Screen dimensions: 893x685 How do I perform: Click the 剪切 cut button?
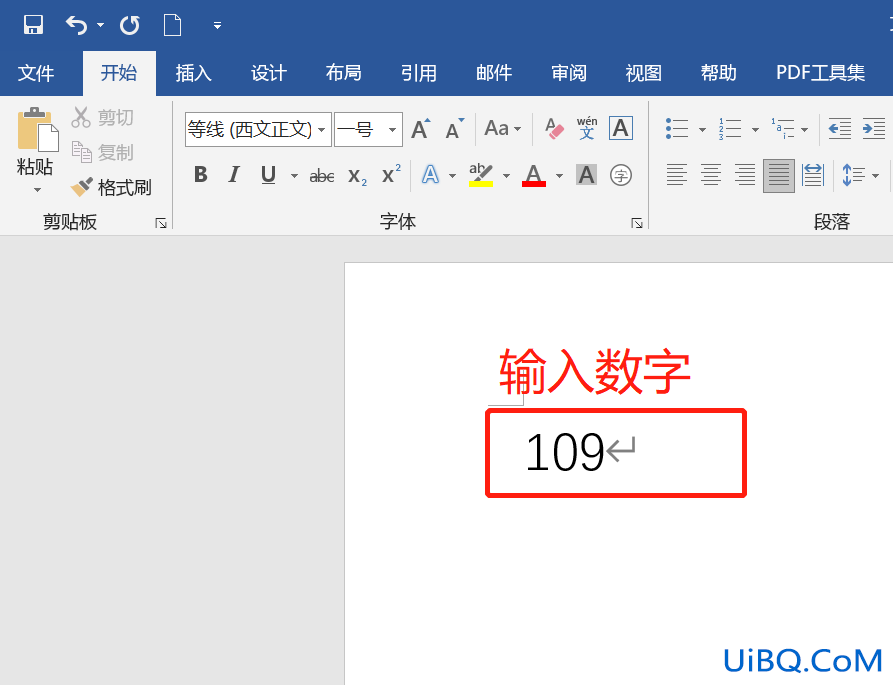point(103,117)
